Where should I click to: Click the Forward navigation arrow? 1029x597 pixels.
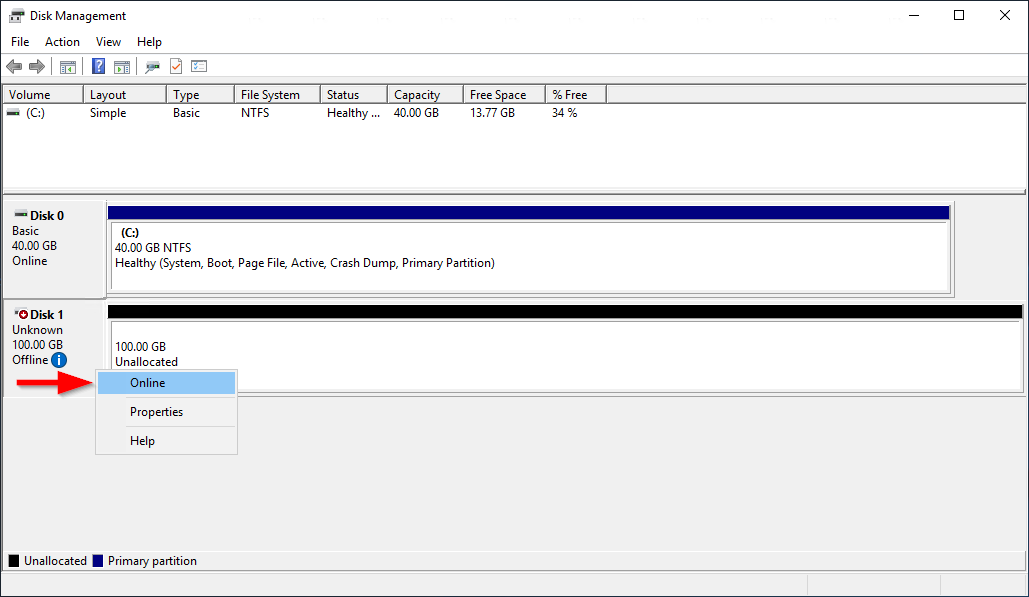click(38, 66)
